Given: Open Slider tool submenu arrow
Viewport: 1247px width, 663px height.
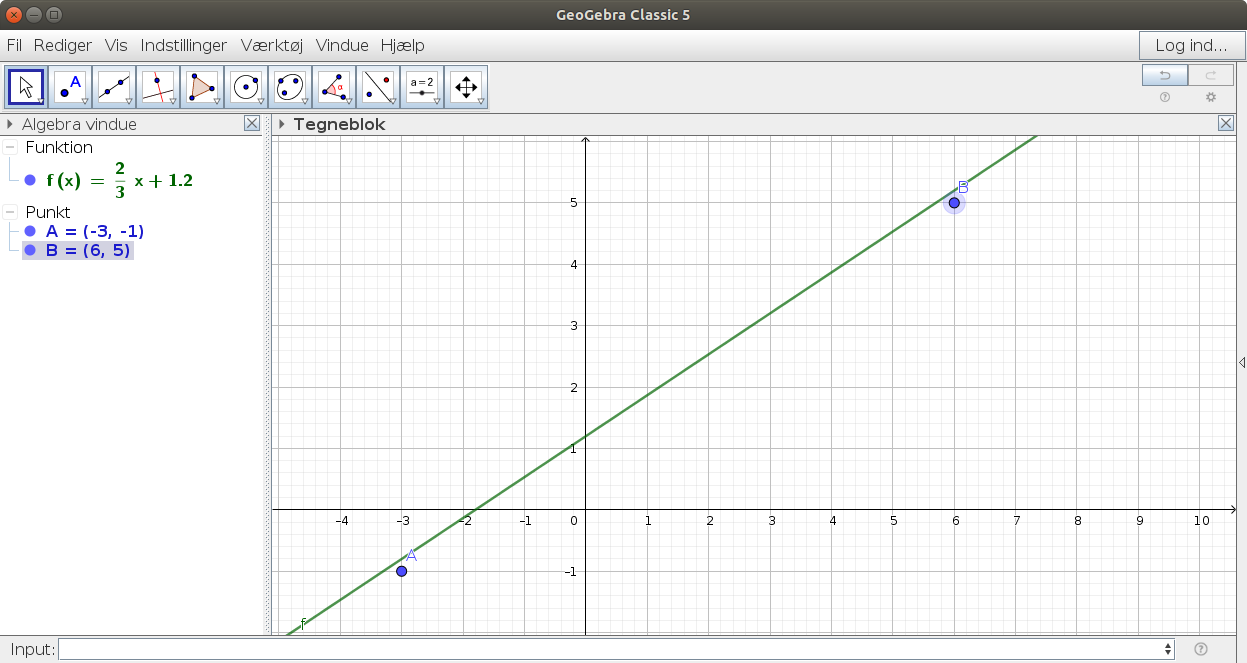Looking at the screenshot, I should 436,102.
